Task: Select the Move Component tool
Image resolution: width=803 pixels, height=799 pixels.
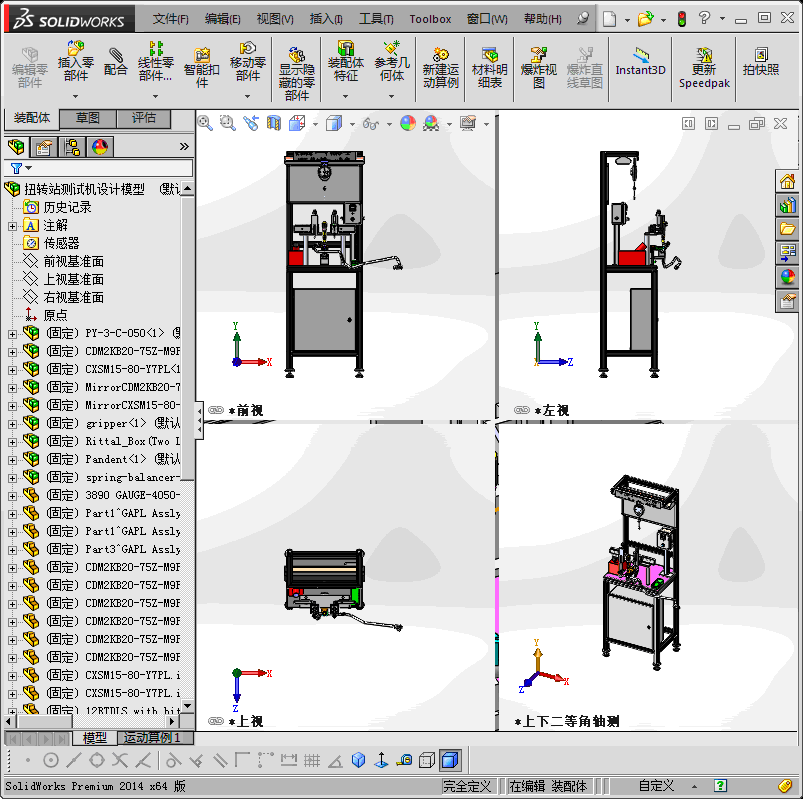Action: point(247,62)
